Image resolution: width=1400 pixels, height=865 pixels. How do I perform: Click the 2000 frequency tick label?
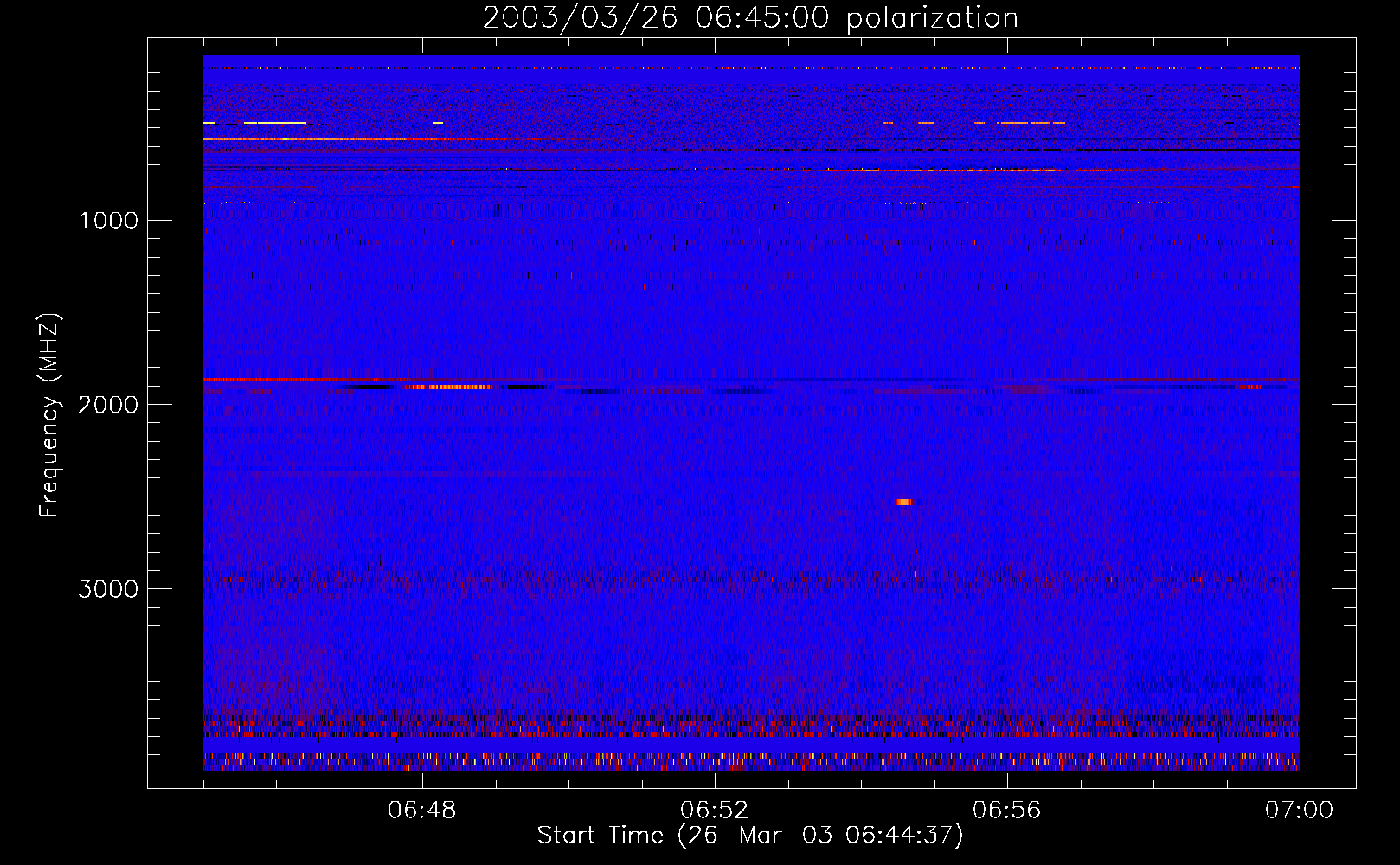tap(108, 405)
